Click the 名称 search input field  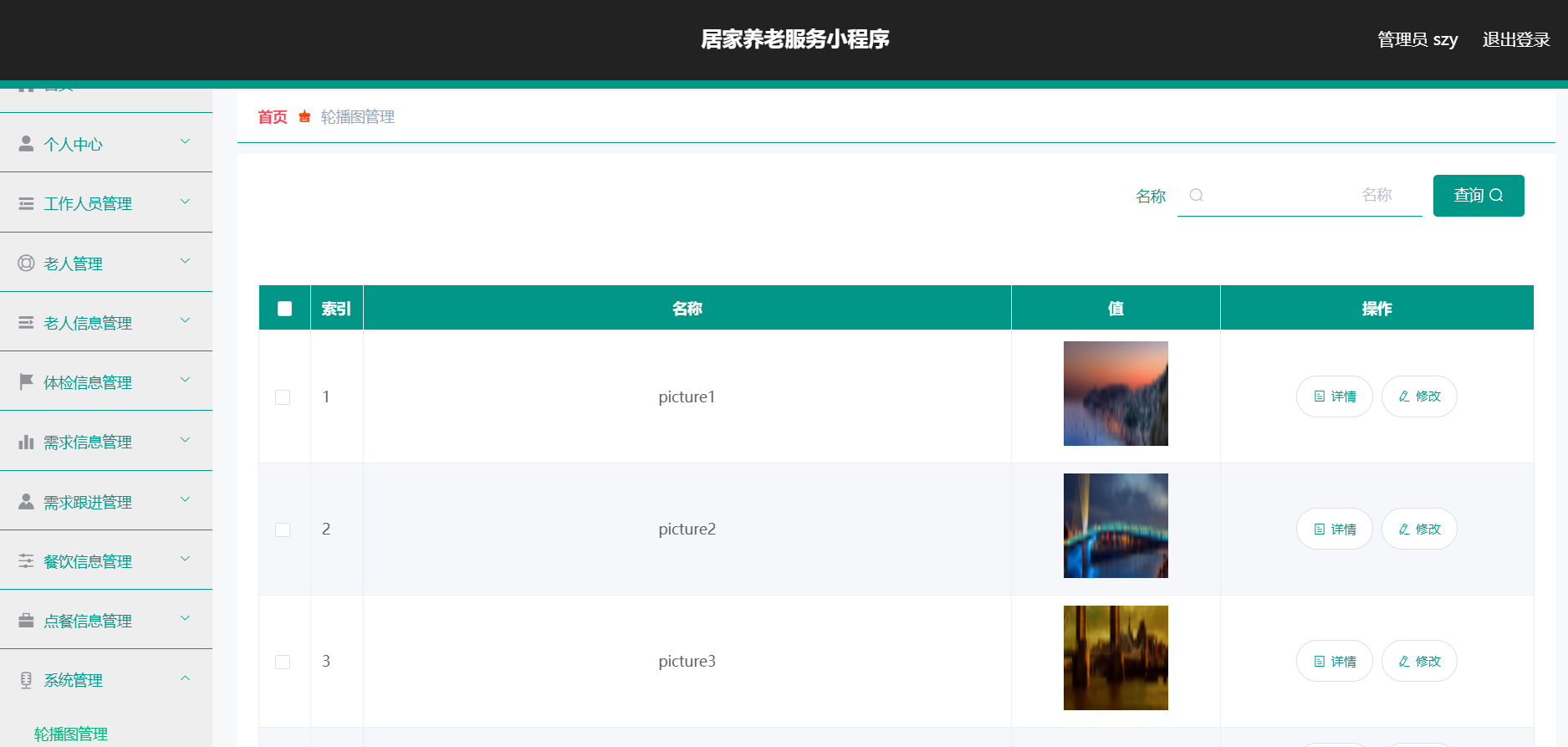1299,196
